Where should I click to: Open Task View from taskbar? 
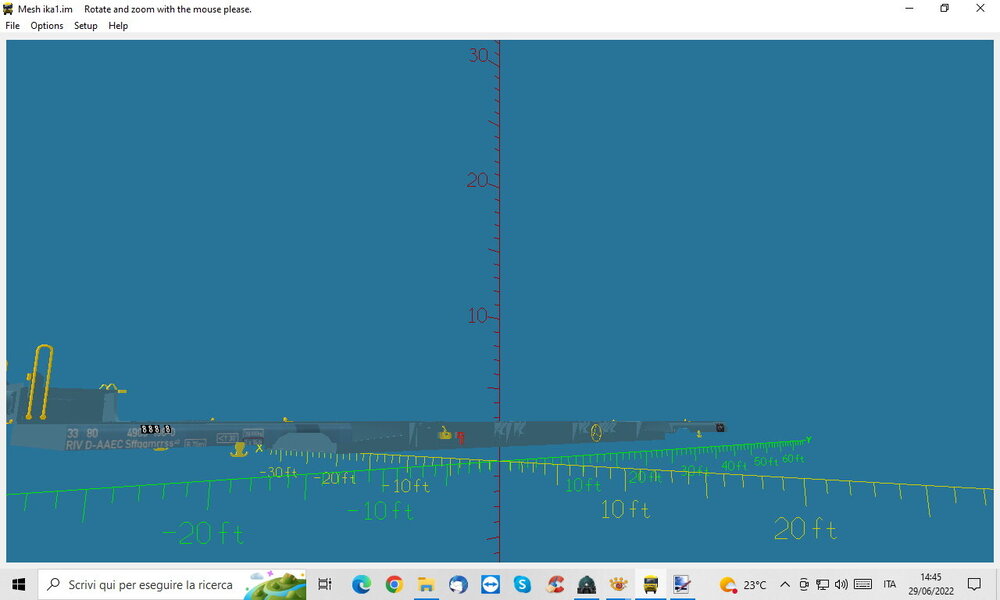click(325, 584)
